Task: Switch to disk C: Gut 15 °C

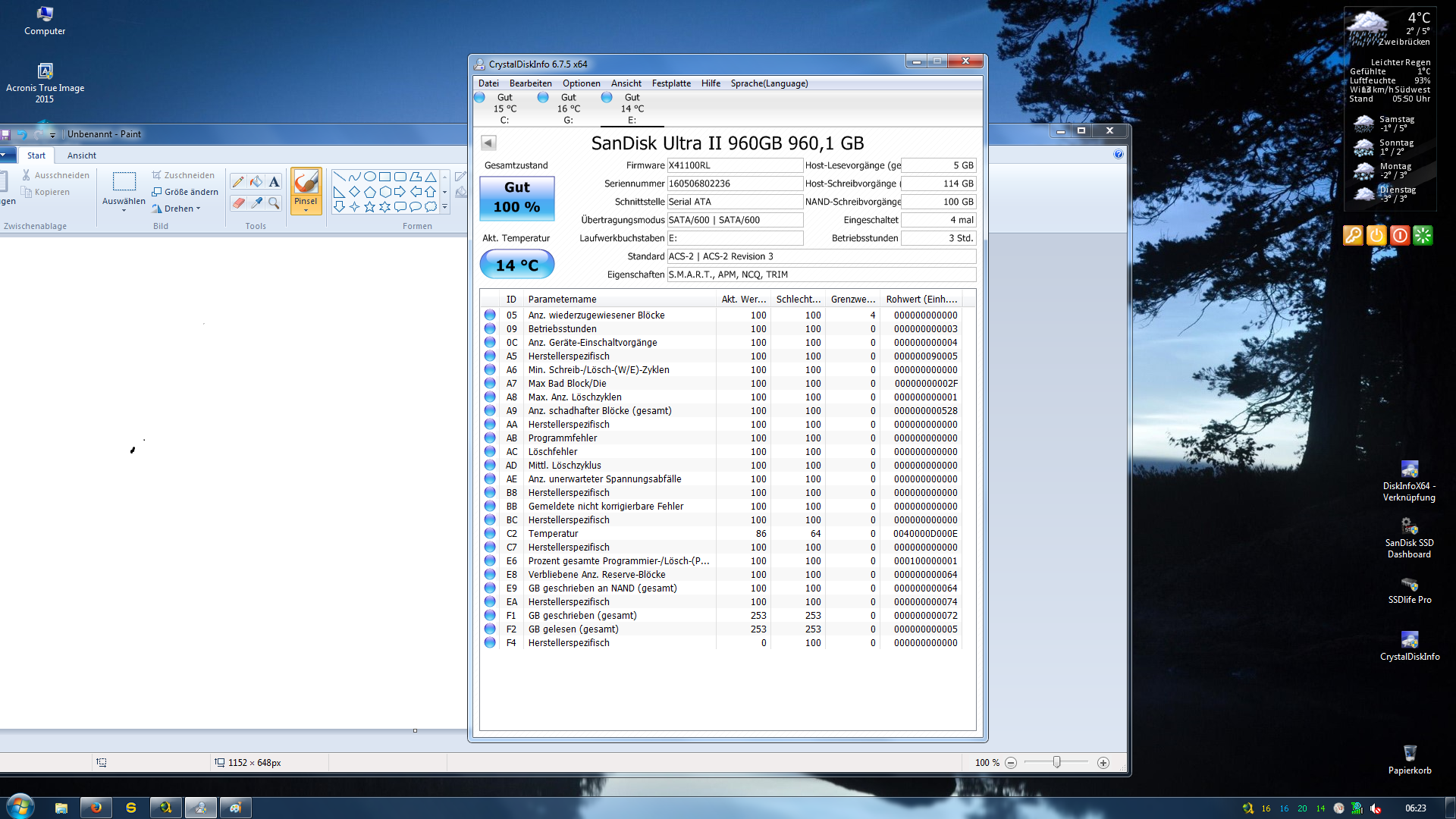Action: point(504,108)
